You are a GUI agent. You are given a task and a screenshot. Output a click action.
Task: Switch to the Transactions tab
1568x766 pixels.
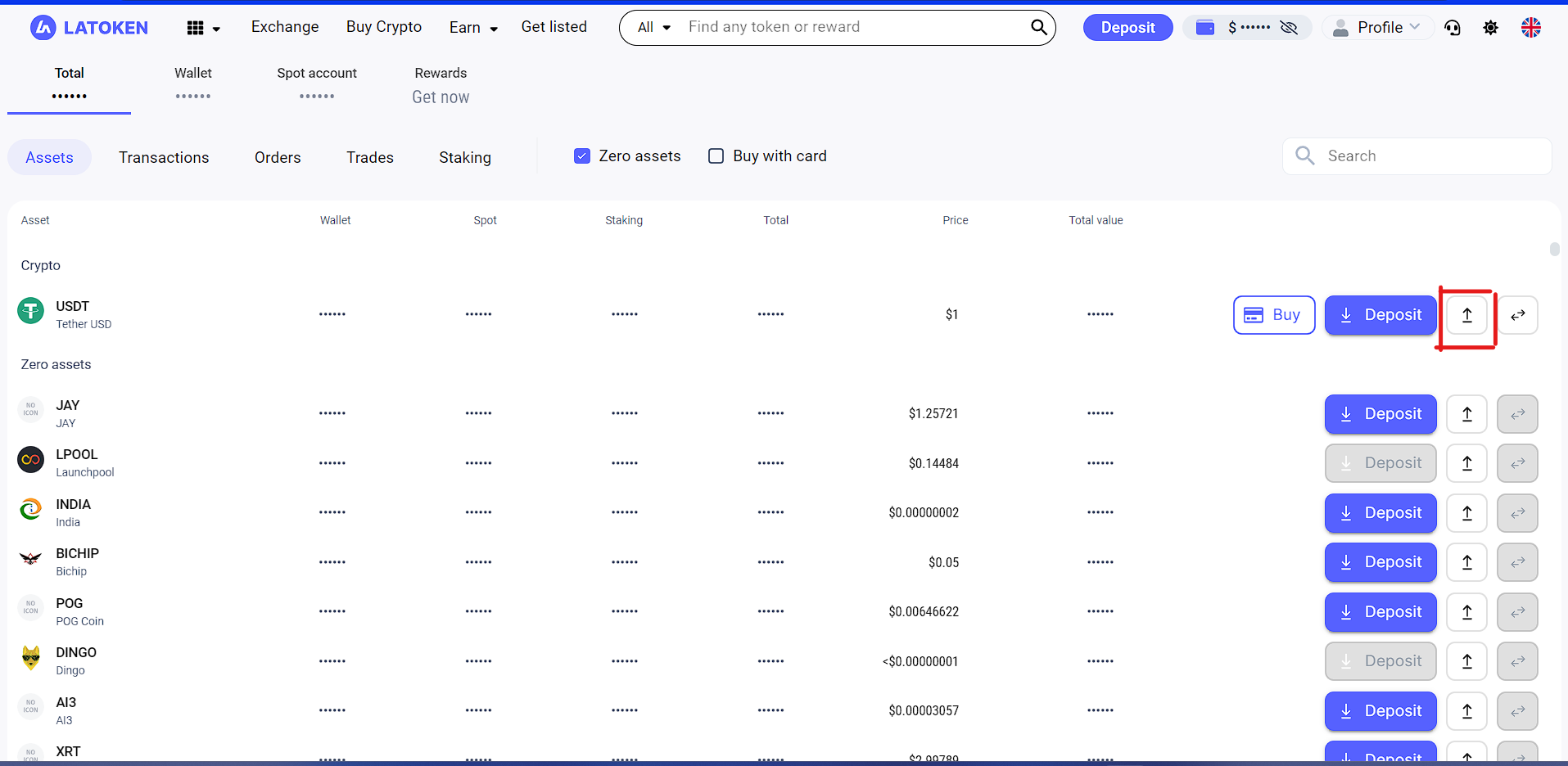pyautogui.click(x=164, y=158)
